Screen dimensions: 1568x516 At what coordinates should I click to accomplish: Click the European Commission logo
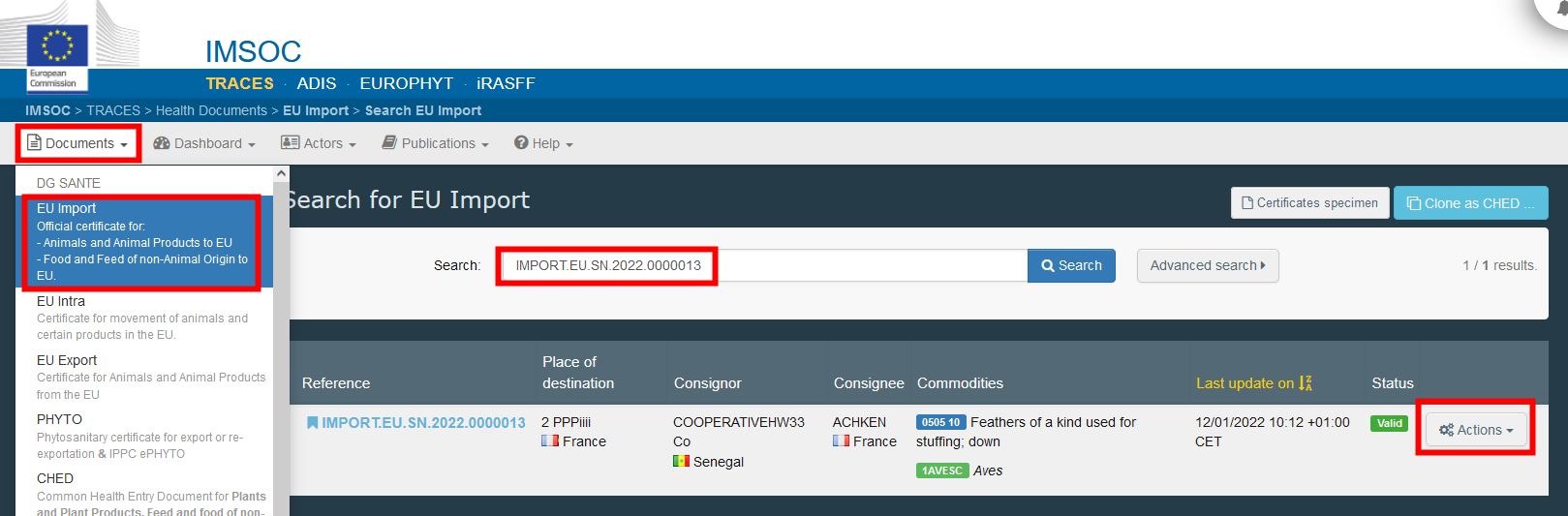(x=57, y=56)
